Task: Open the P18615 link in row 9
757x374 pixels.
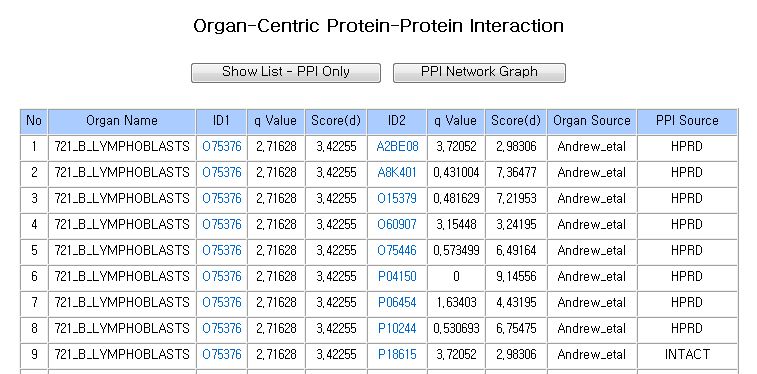Action: tap(397, 355)
